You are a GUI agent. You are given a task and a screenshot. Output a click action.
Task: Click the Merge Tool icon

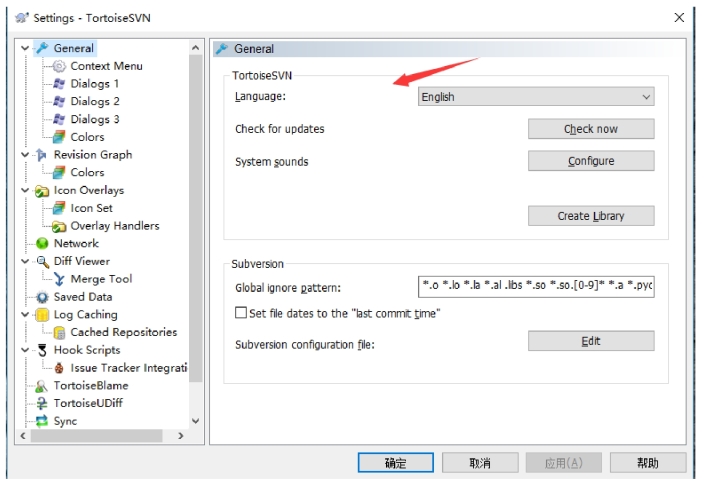pyautogui.click(x=59, y=279)
